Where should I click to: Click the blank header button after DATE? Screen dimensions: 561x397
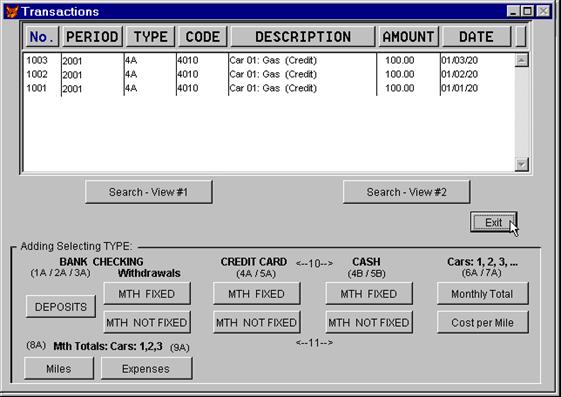[521, 37]
